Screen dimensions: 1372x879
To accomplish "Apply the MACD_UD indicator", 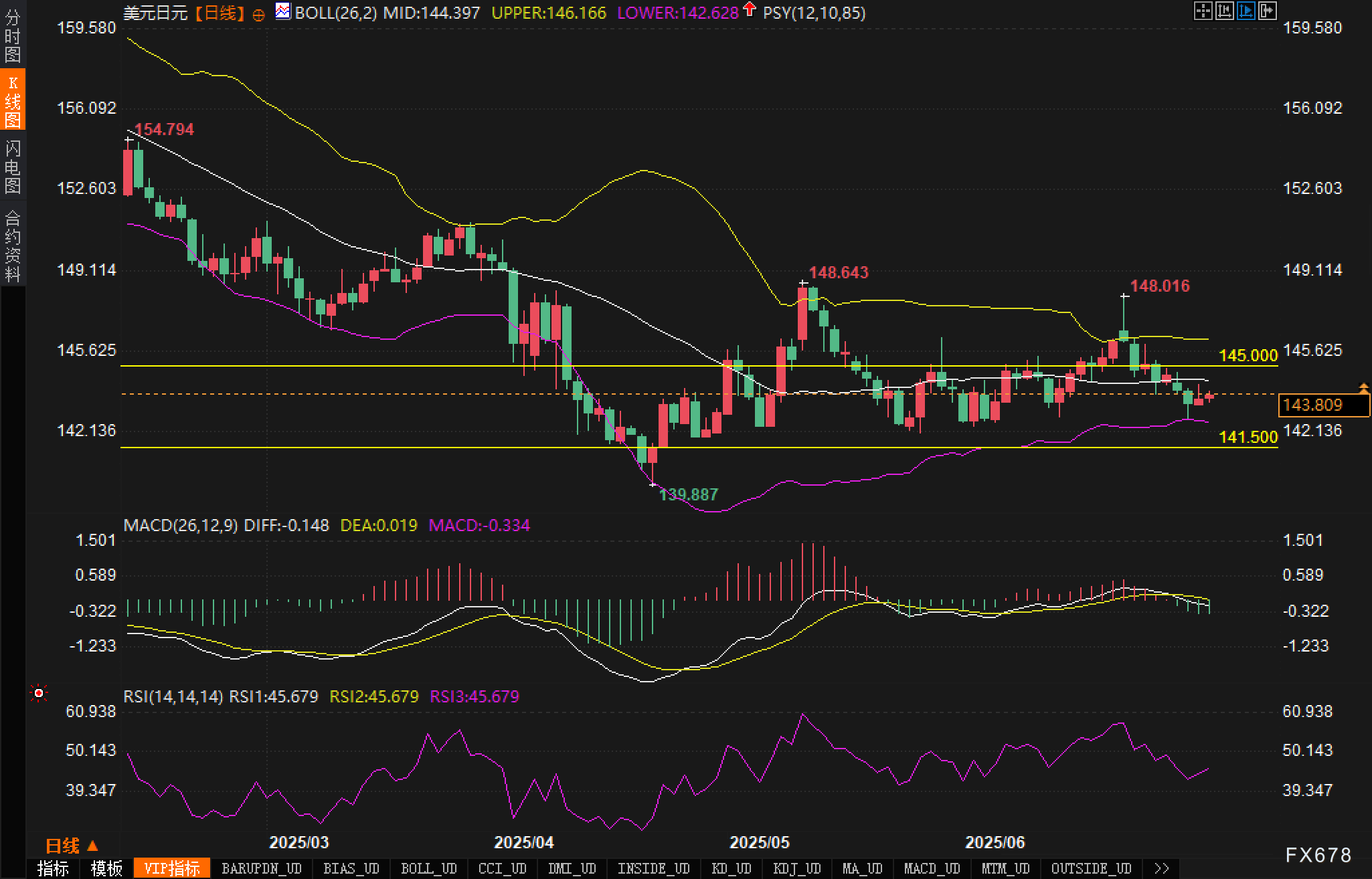I will pyautogui.click(x=932, y=868).
